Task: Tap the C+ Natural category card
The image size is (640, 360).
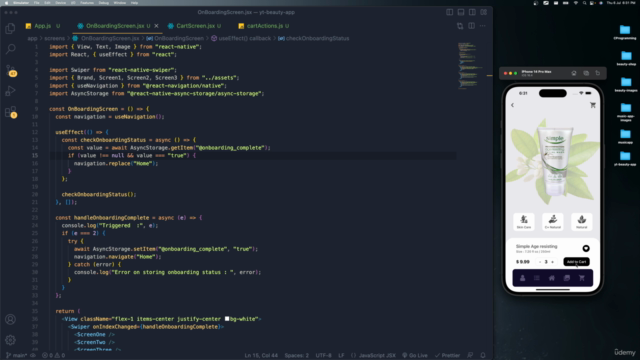Action: pos(553,222)
